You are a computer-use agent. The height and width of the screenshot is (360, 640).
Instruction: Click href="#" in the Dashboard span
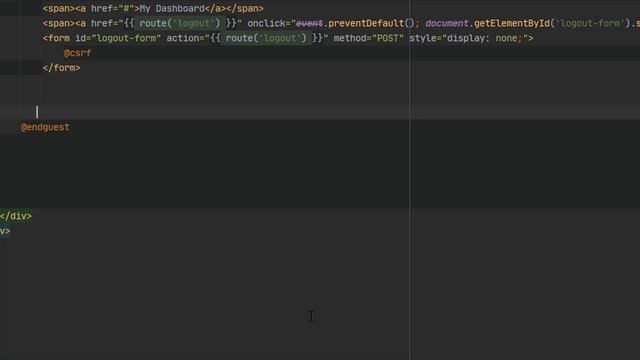(113, 9)
